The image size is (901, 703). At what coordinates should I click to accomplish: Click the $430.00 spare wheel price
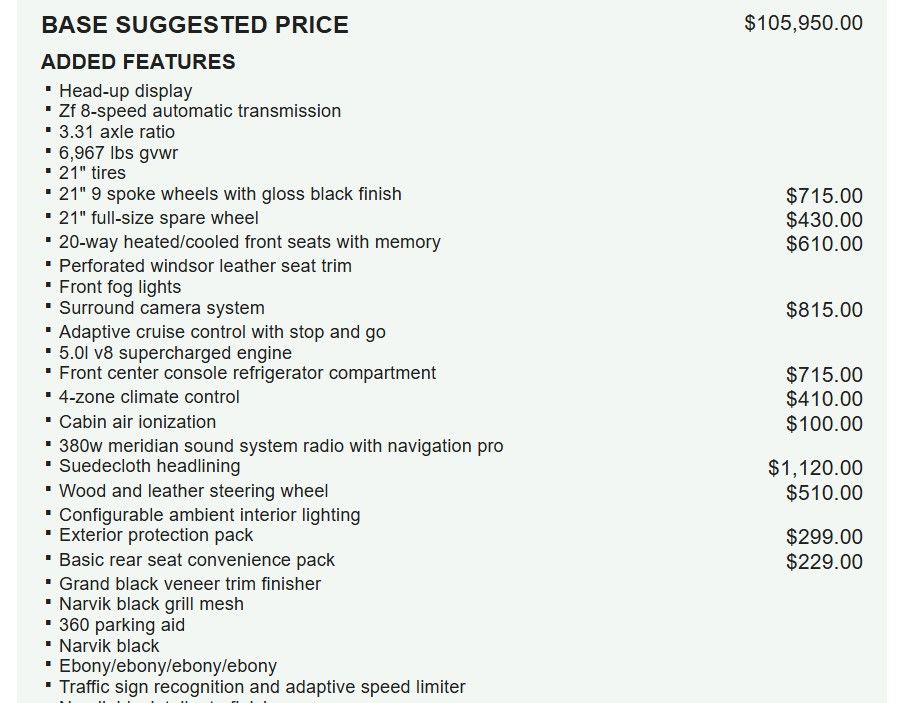[x=824, y=220]
